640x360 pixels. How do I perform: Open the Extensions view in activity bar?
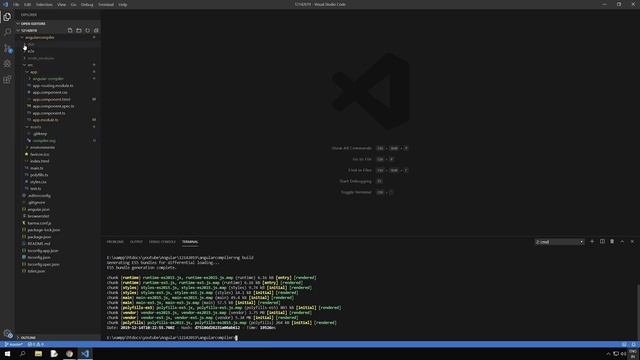click(x=7, y=79)
